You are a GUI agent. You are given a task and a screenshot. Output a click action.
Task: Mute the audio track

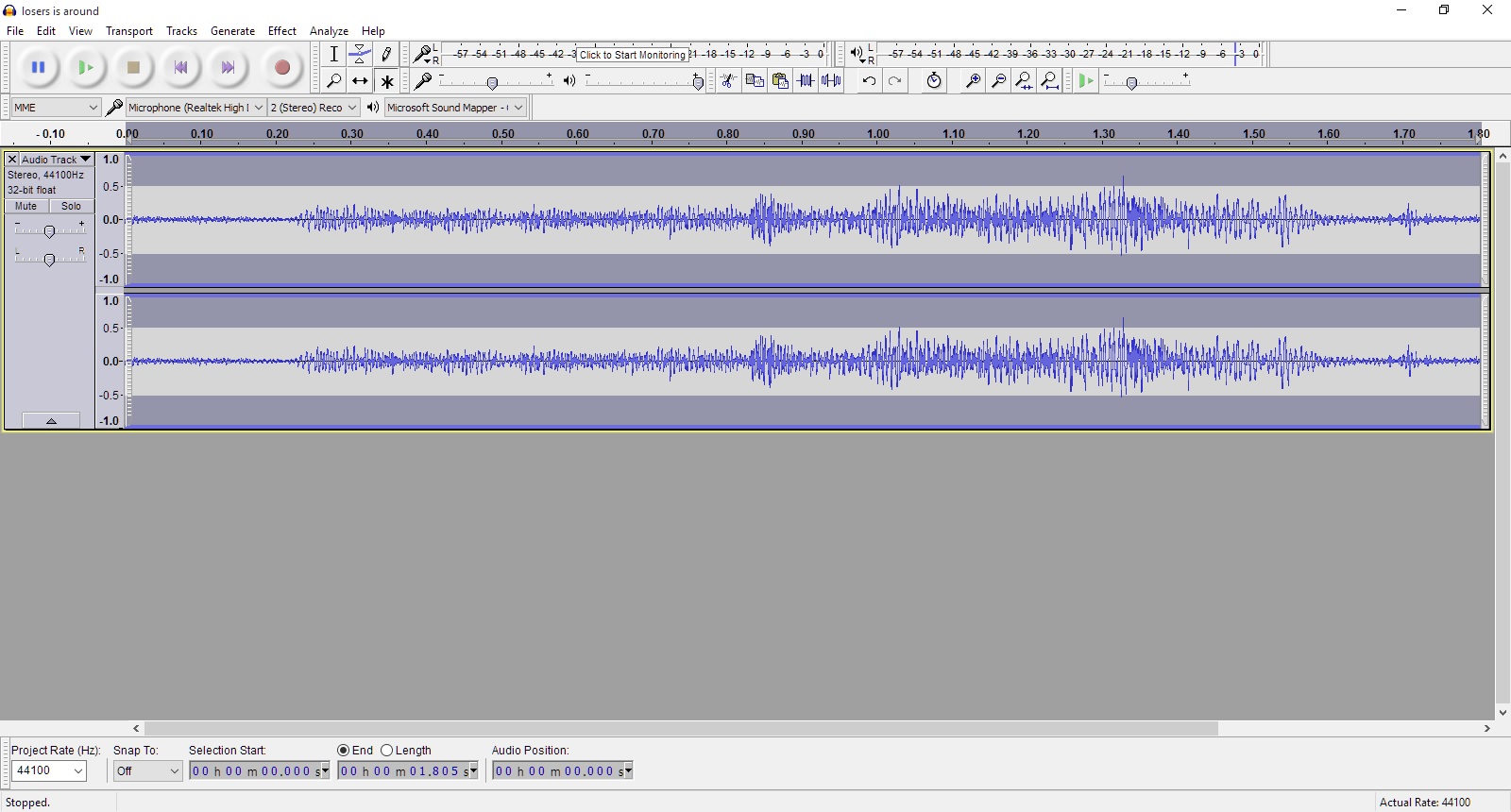[26, 206]
